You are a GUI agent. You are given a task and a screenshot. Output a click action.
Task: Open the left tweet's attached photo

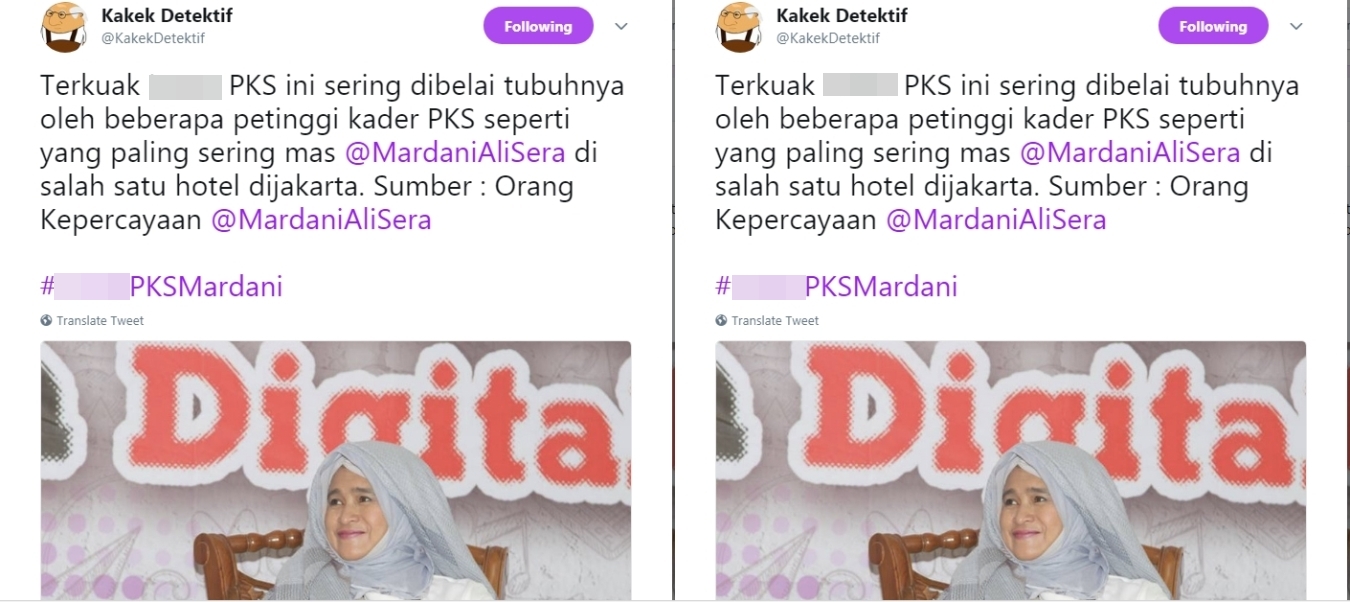pyautogui.click(x=336, y=470)
